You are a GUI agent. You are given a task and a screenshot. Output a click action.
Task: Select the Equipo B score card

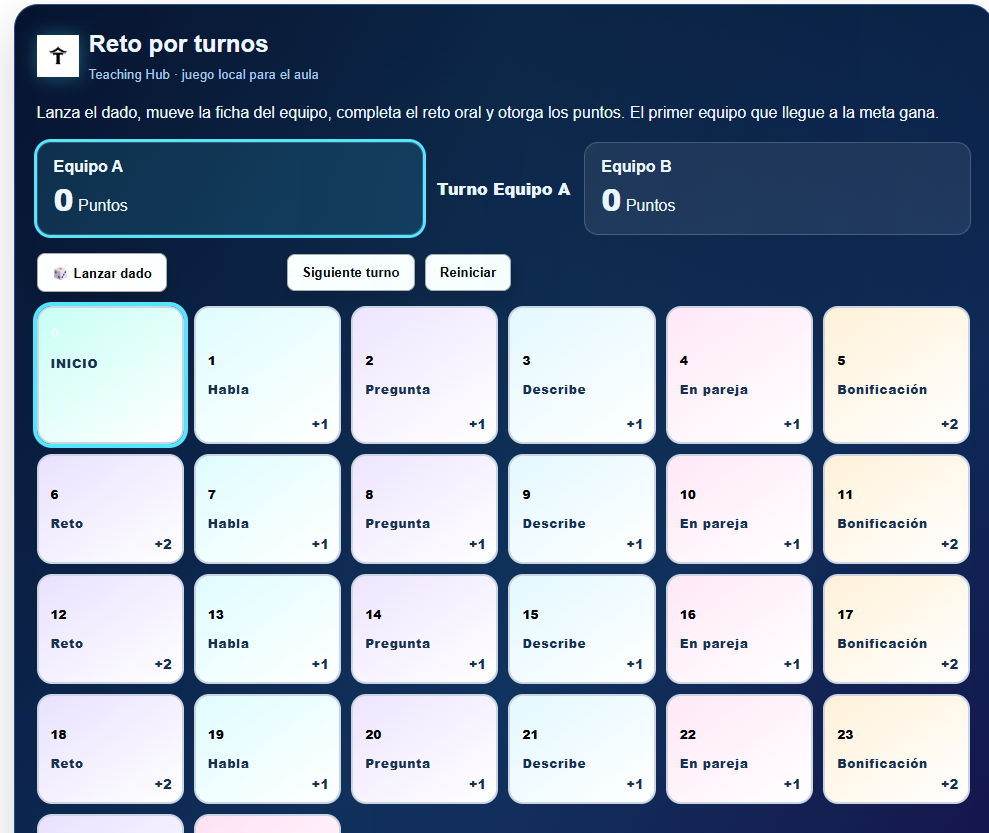[x=777, y=189]
